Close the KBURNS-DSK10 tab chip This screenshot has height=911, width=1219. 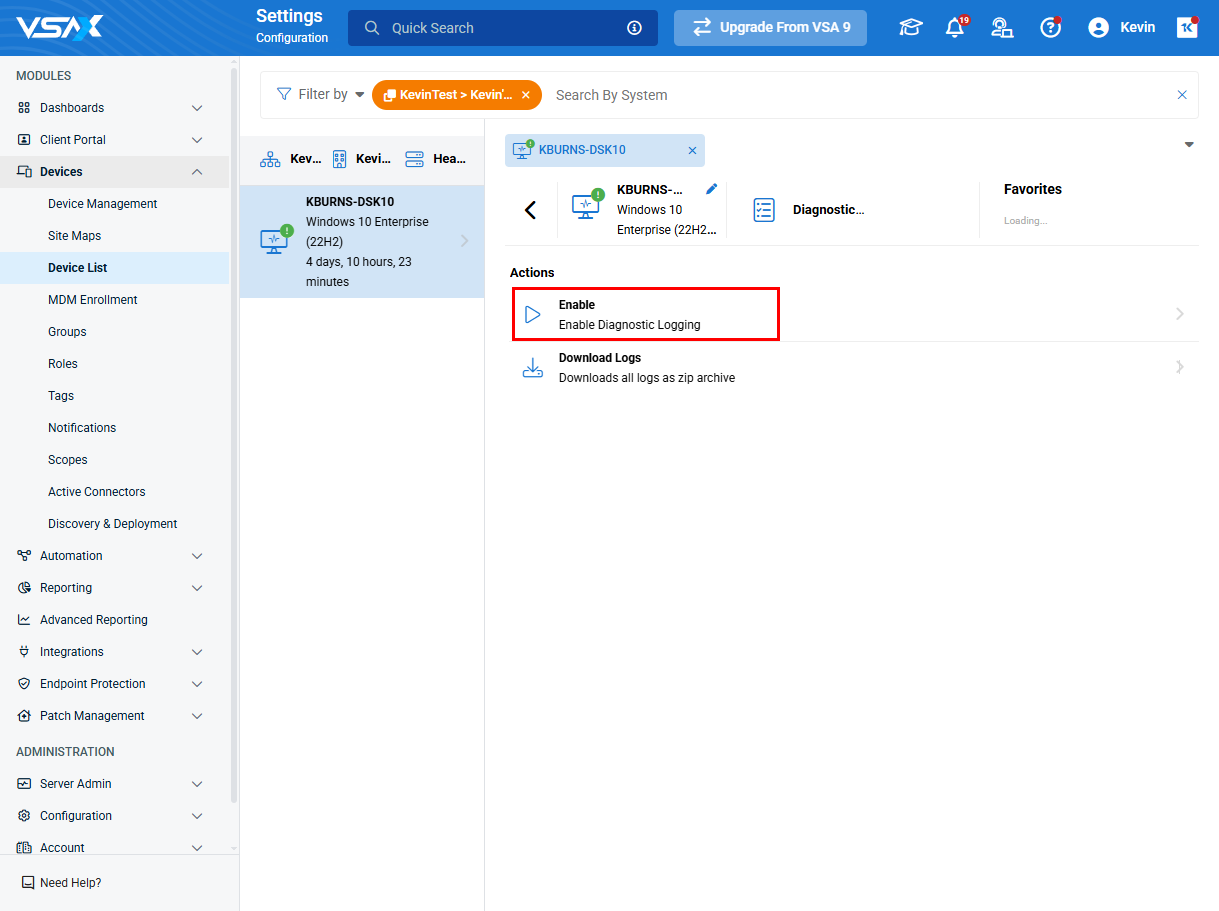pyautogui.click(x=692, y=150)
